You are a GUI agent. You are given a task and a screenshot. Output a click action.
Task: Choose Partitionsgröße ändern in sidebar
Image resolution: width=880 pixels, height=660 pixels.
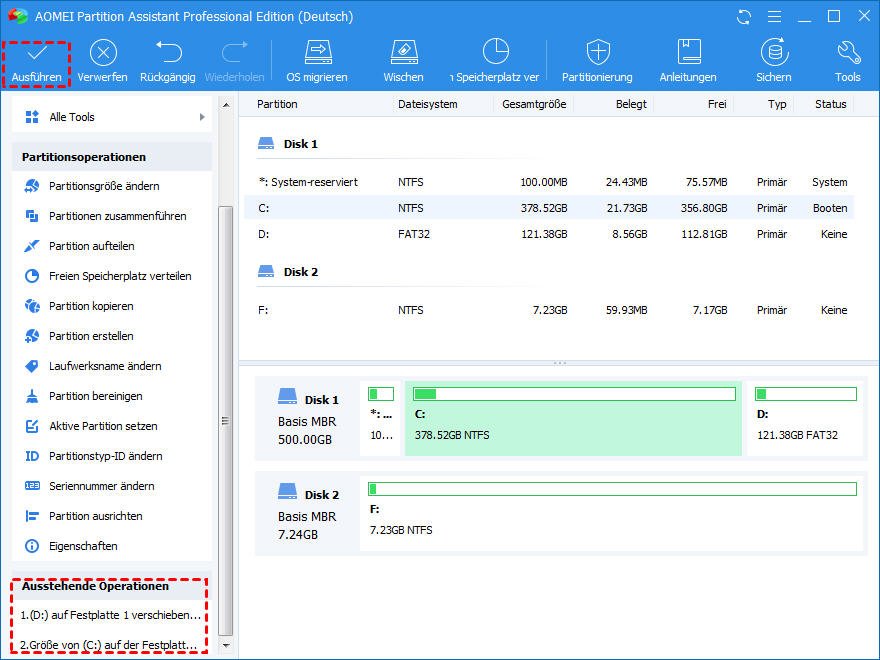click(x=104, y=186)
